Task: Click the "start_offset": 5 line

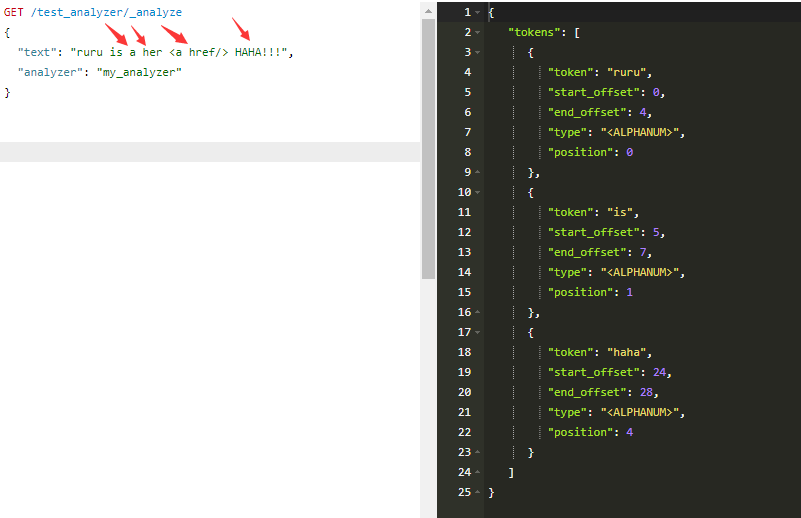Action: 606,232
